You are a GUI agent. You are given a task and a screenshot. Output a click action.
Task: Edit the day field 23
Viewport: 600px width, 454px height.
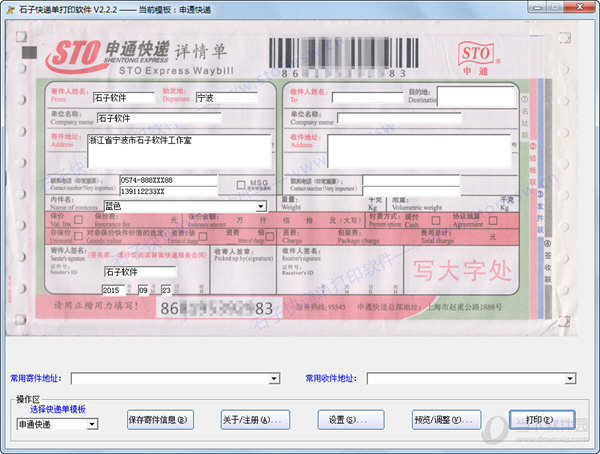pos(166,290)
